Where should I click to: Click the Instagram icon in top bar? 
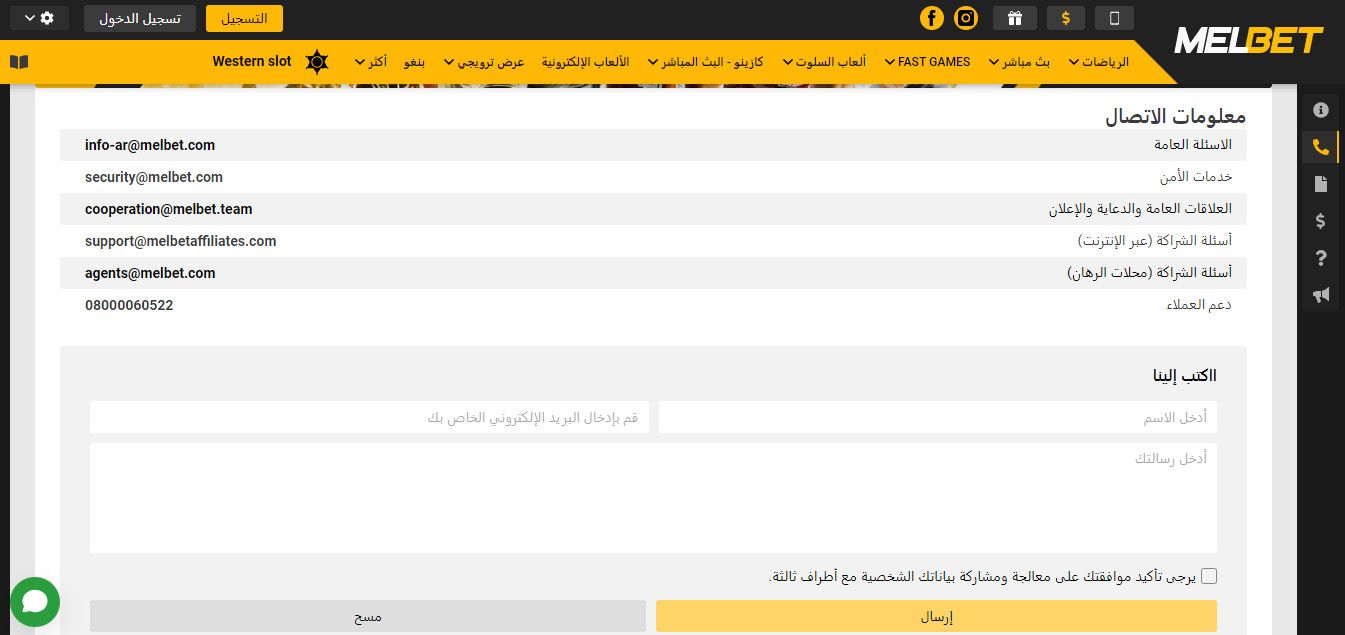tap(966, 18)
